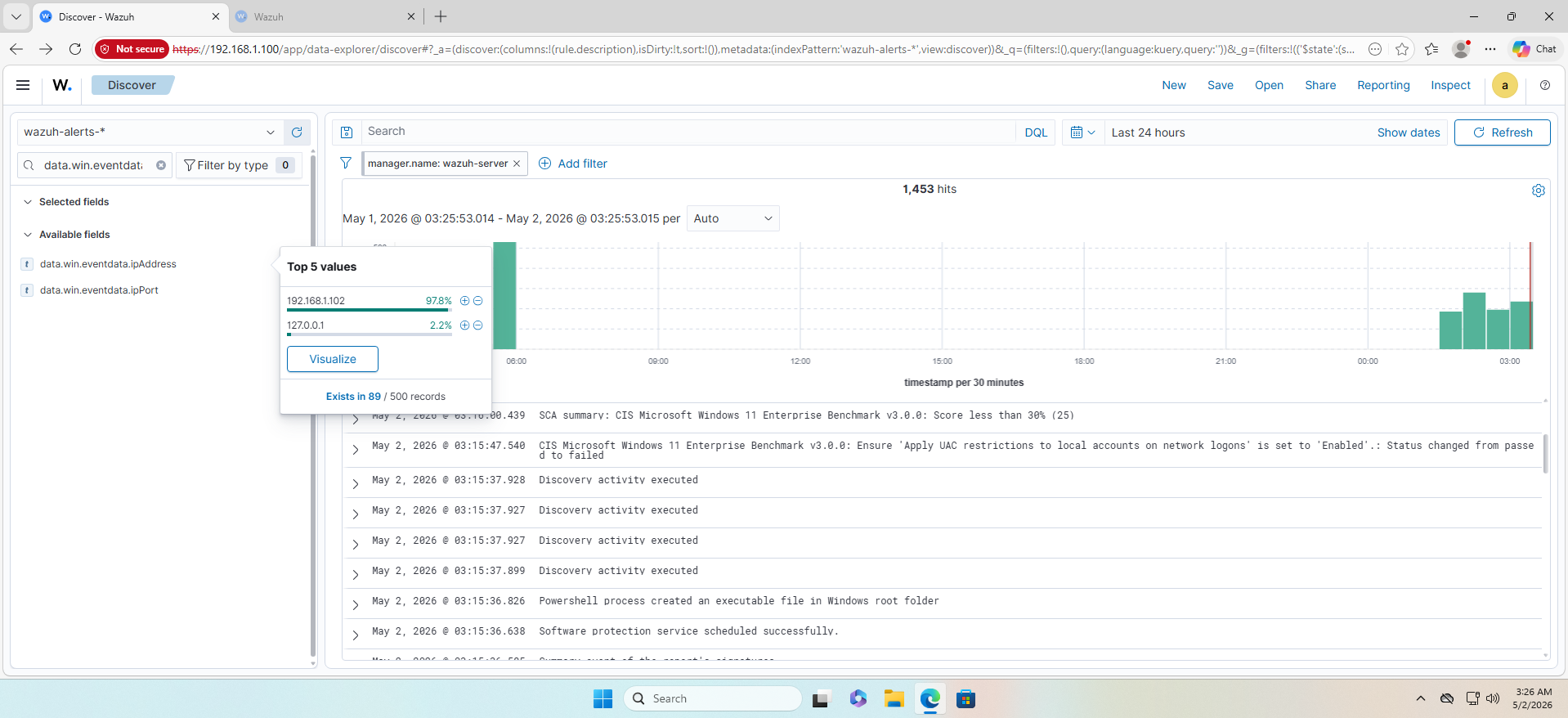
Task: Expand Software protection service scheduled row
Action: [x=356, y=635]
